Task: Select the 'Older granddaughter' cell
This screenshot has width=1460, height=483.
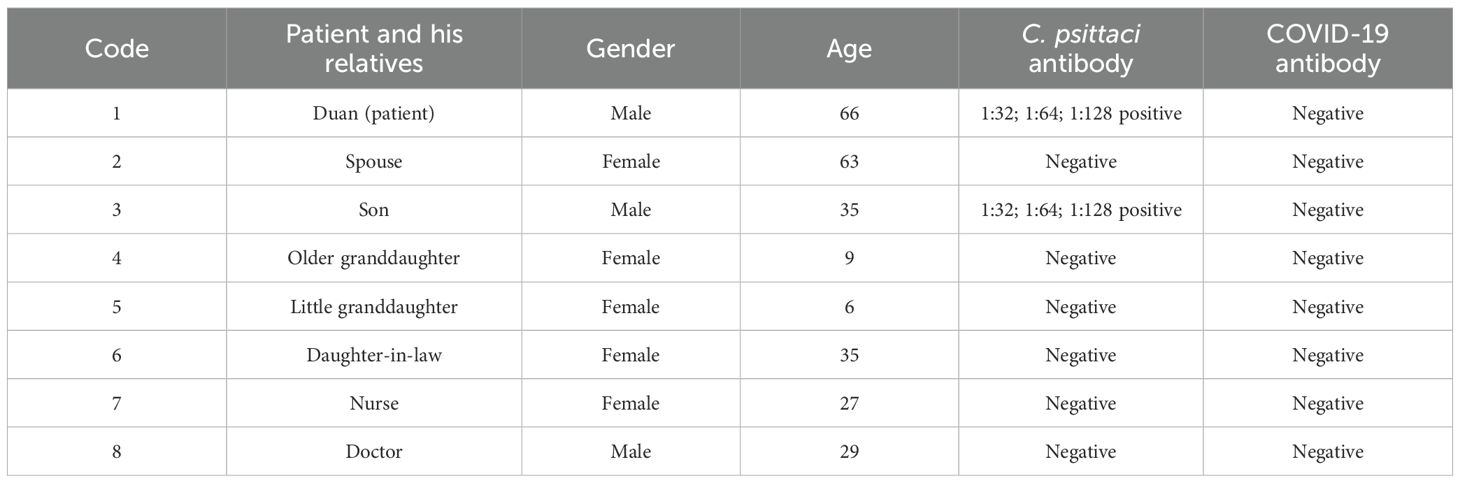Action: pyautogui.click(x=374, y=258)
